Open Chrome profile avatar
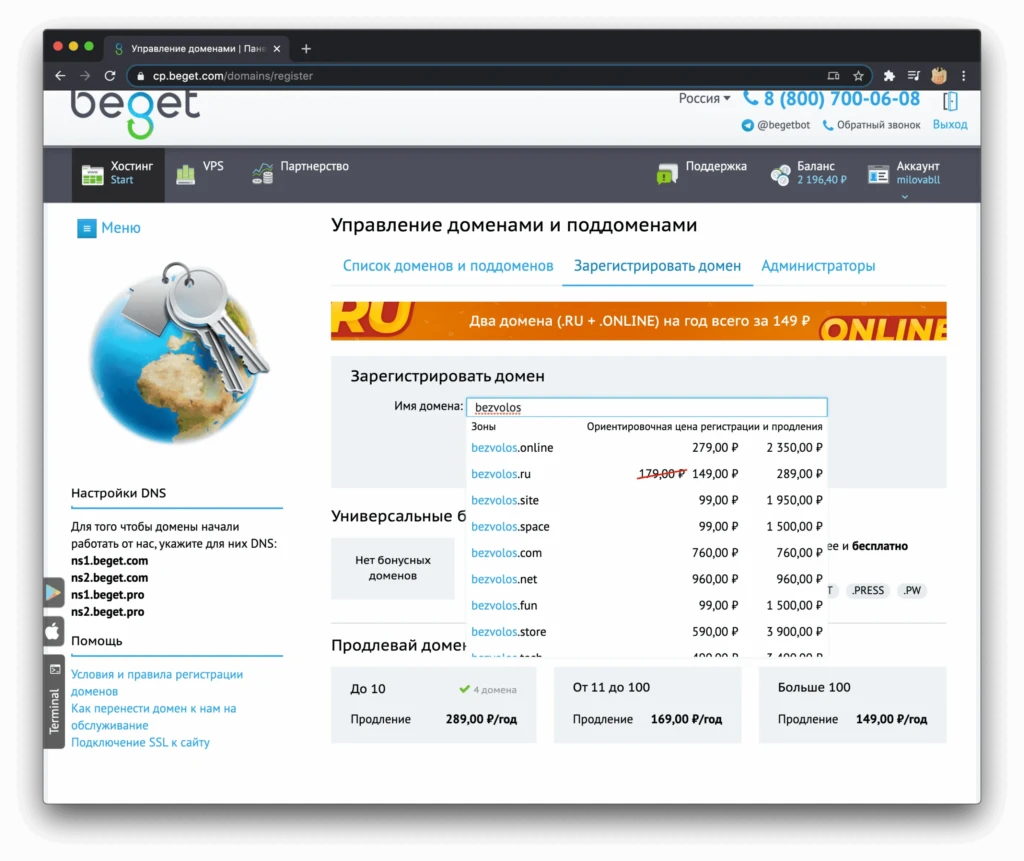The width and height of the screenshot is (1024, 861). coord(938,76)
